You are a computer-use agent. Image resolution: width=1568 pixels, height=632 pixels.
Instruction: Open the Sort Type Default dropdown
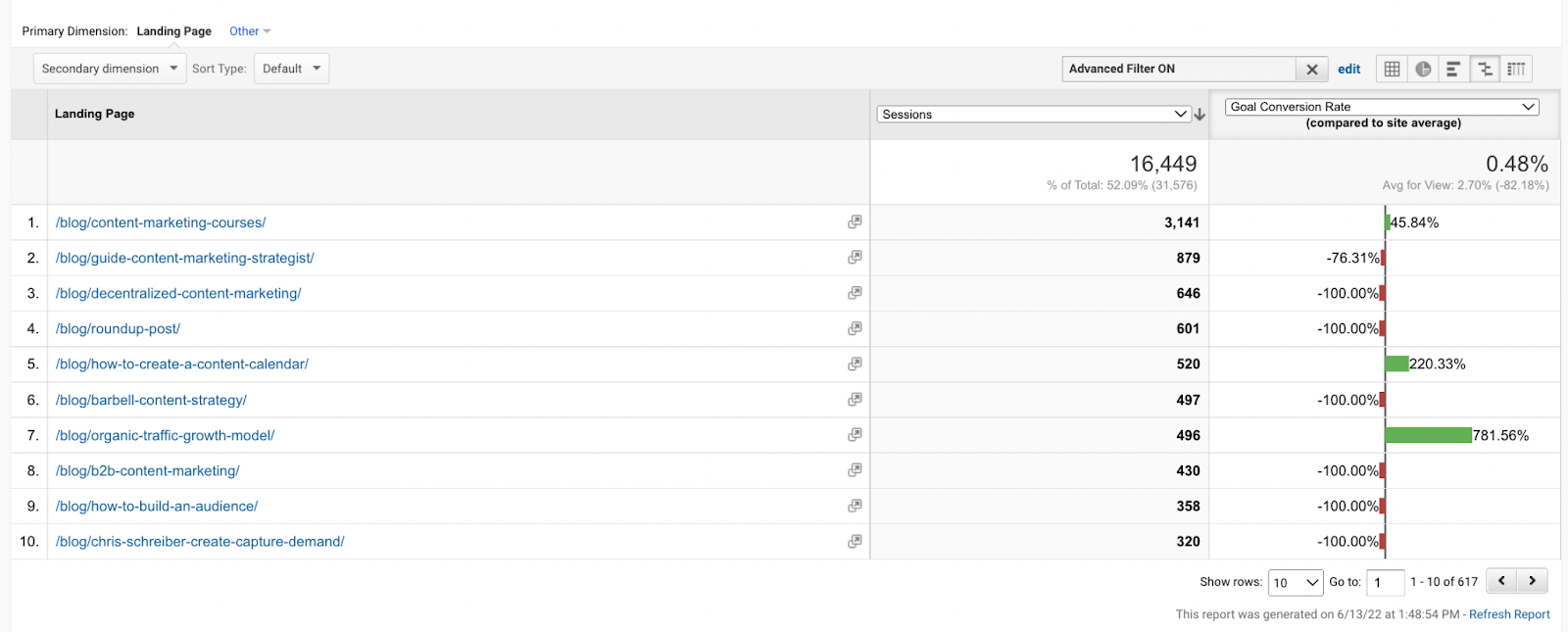point(291,69)
